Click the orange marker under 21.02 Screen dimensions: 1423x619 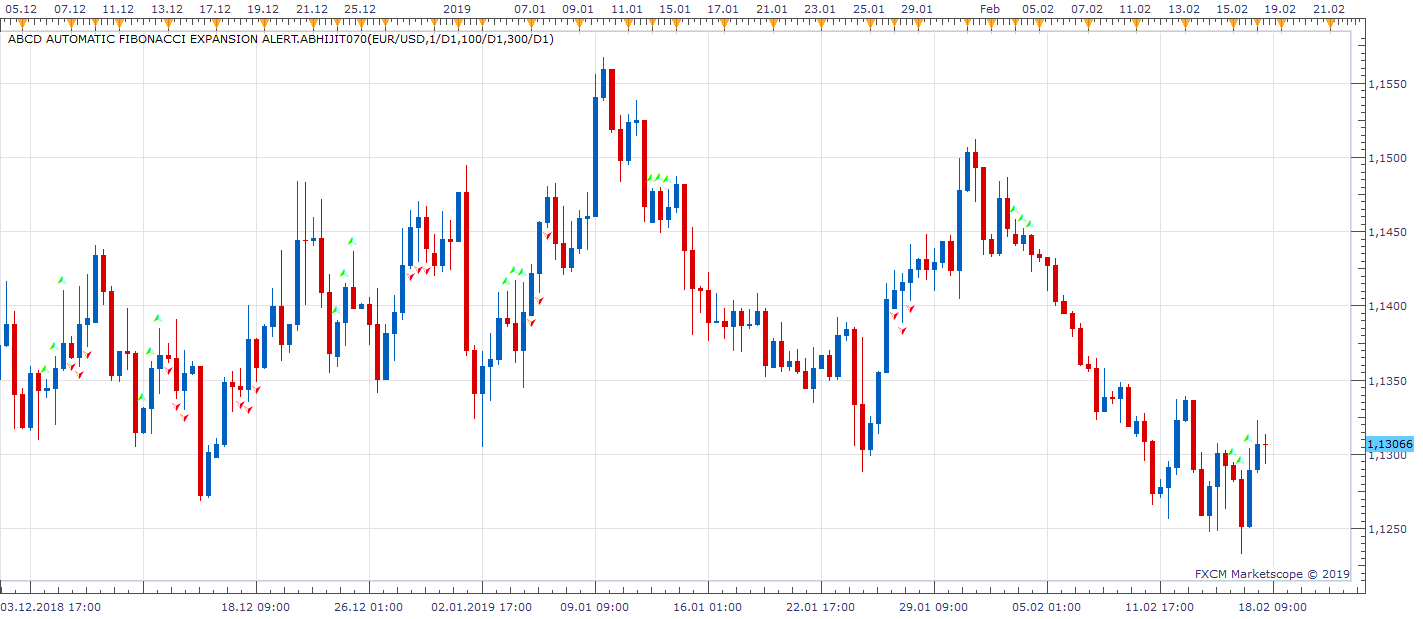point(1328,22)
